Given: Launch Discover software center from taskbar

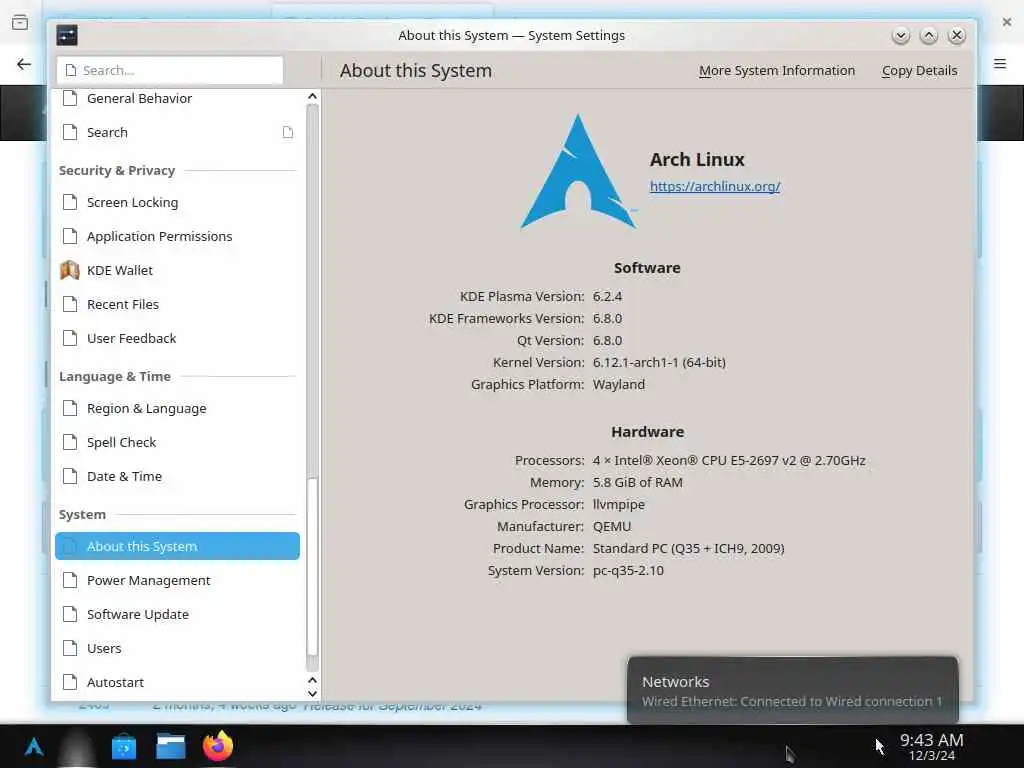Looking at the screenshot, I should pyautogui.click(x=123, y=746).
